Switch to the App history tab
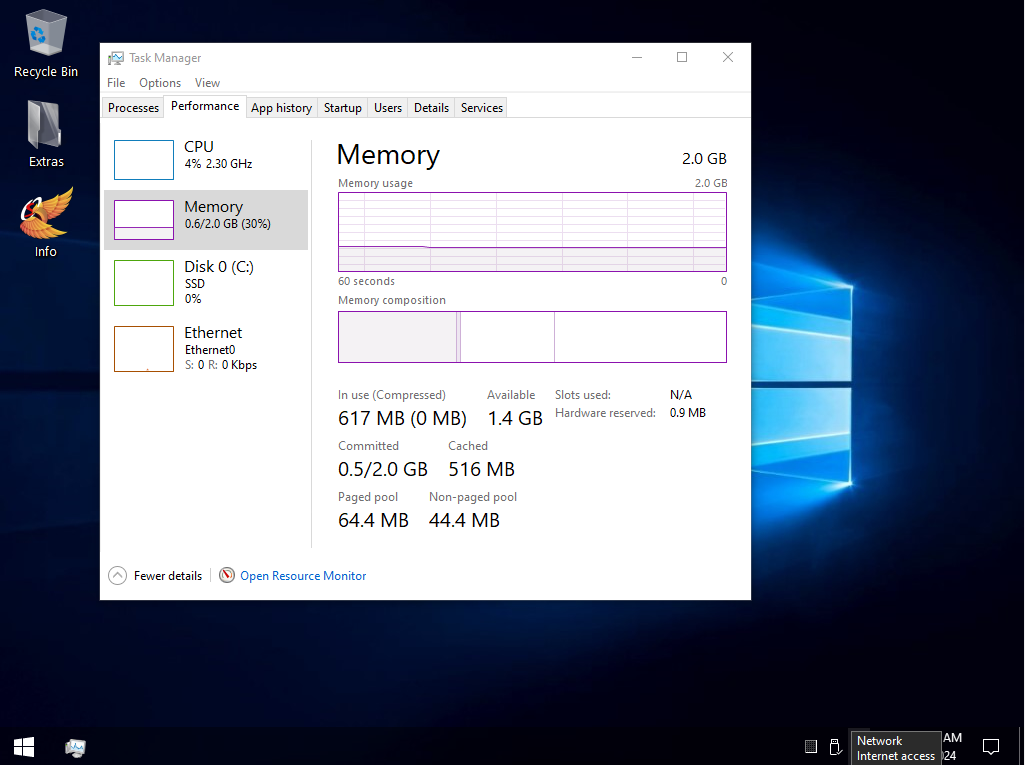 click(x=281, y=108)
